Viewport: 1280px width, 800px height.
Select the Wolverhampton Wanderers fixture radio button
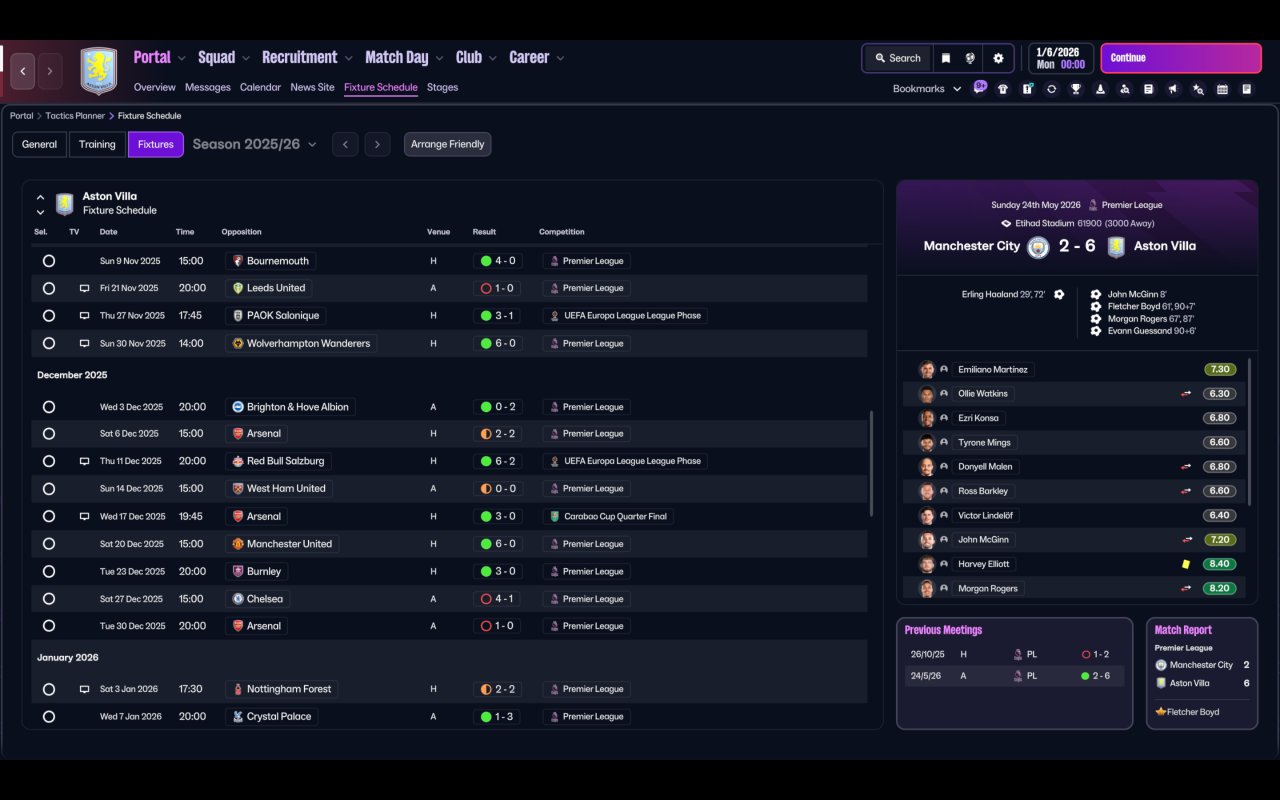click(x=49, y=343)
